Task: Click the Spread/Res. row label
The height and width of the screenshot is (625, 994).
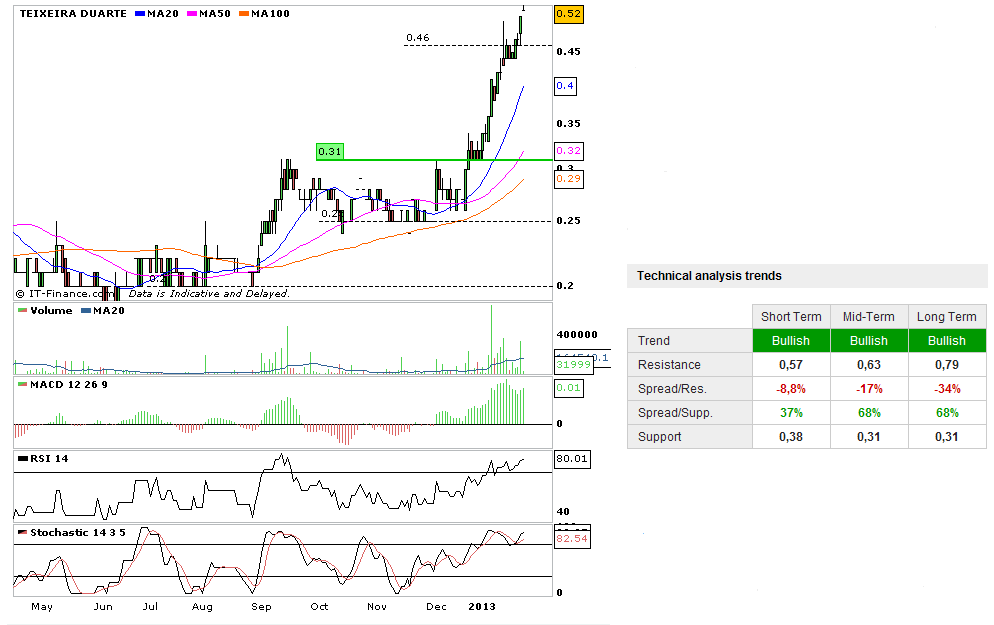Action: [x=672, y=389]
